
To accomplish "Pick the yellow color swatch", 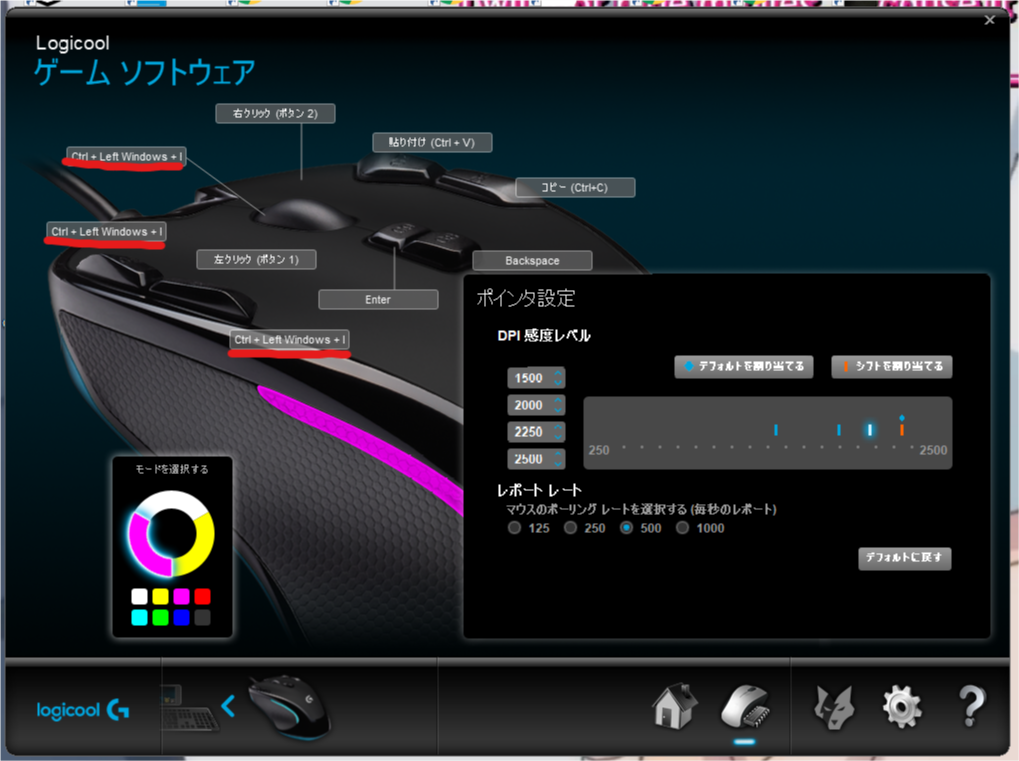I will [x=161, y=596].
